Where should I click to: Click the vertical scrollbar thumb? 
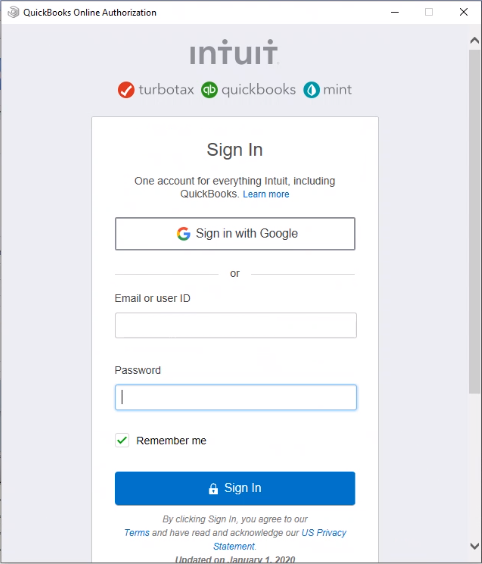[x=475, y=221]
